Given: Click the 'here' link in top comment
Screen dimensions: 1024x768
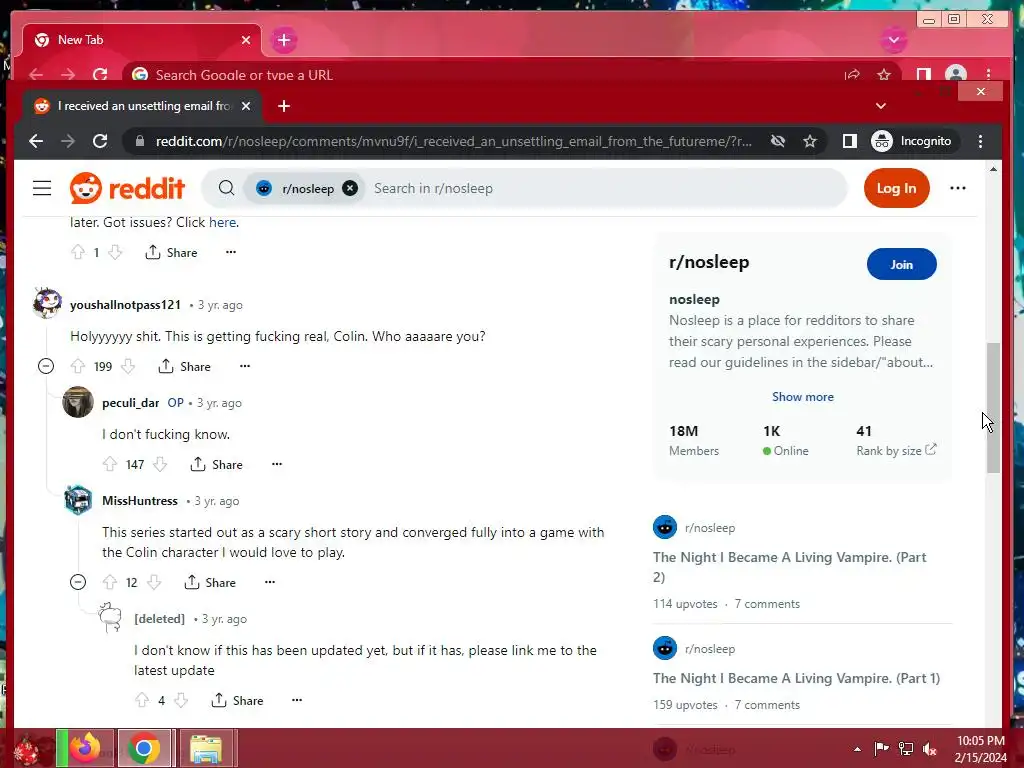Looking at the screenshot, I should click(222, 222).
